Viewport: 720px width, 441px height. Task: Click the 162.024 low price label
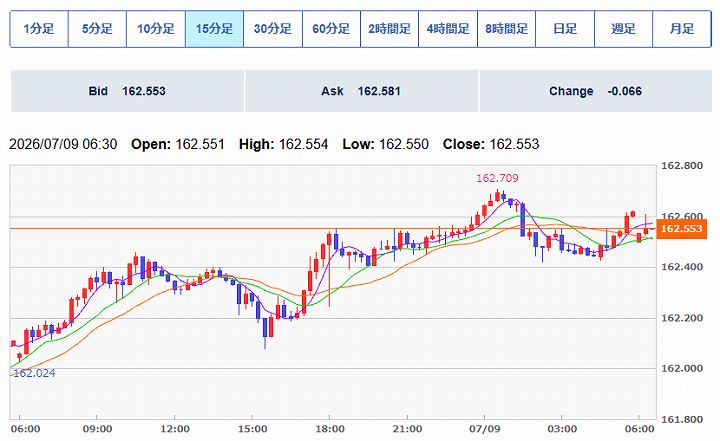coord(34,373)
